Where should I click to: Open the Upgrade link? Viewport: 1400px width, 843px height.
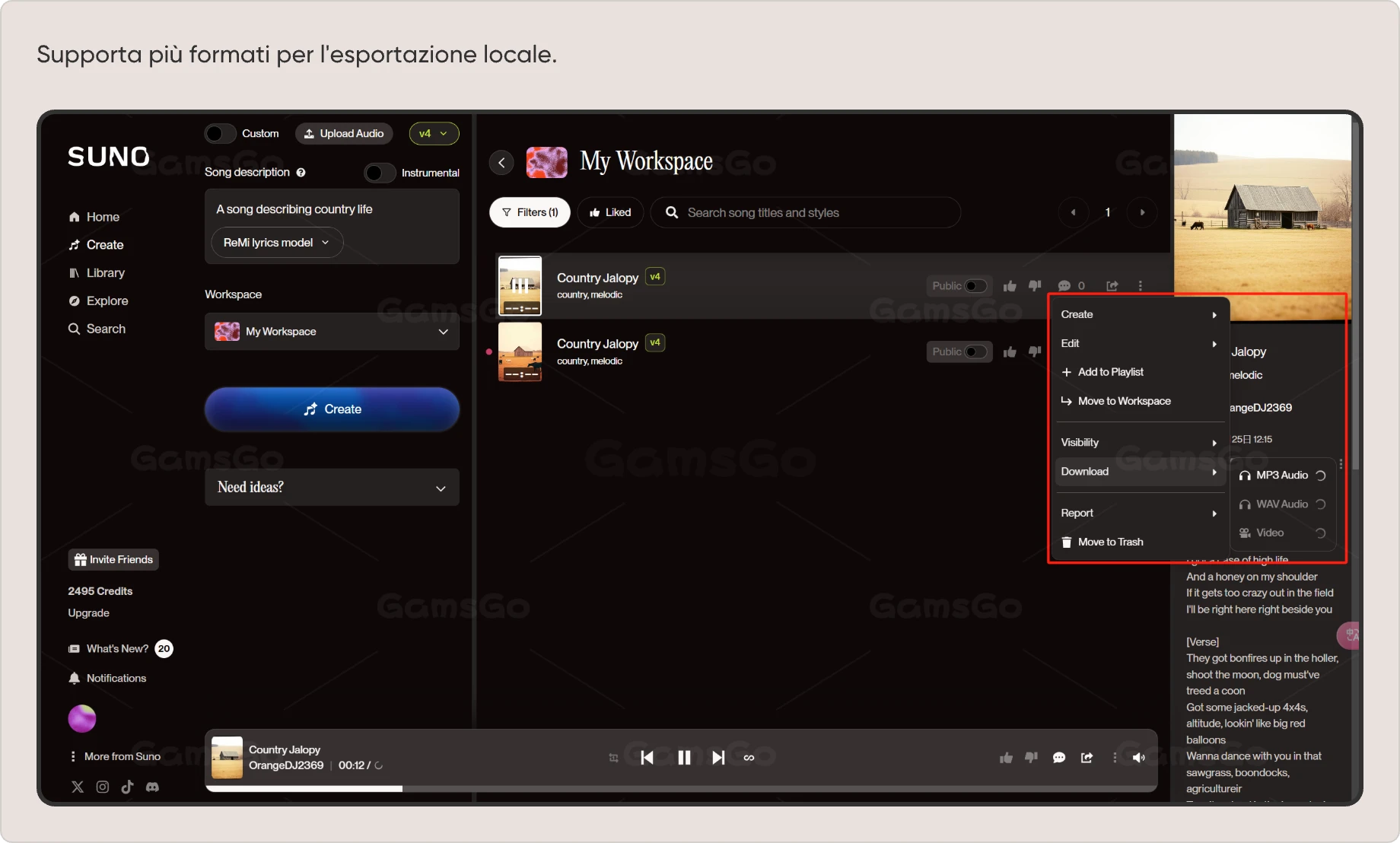coord(88,613)
